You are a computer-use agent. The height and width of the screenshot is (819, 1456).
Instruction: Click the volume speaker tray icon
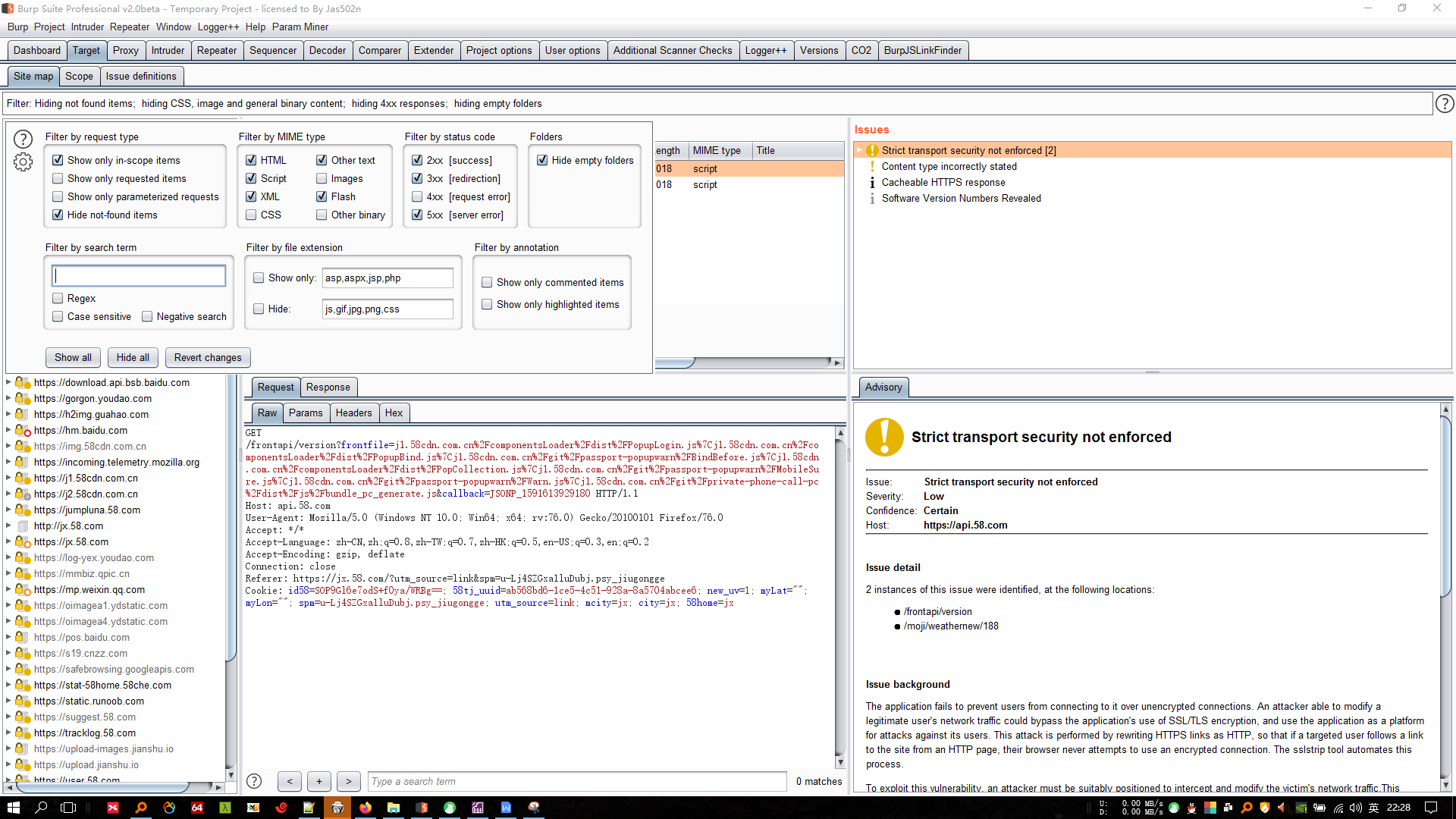click(x=1356, y=808)
